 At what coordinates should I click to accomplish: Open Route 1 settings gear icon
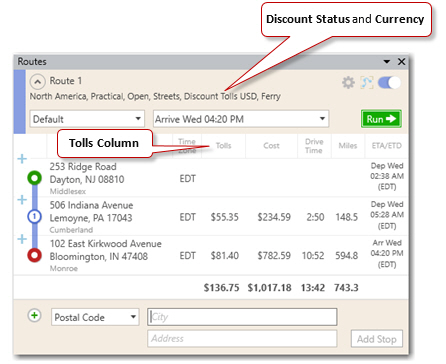pos(348,82)
